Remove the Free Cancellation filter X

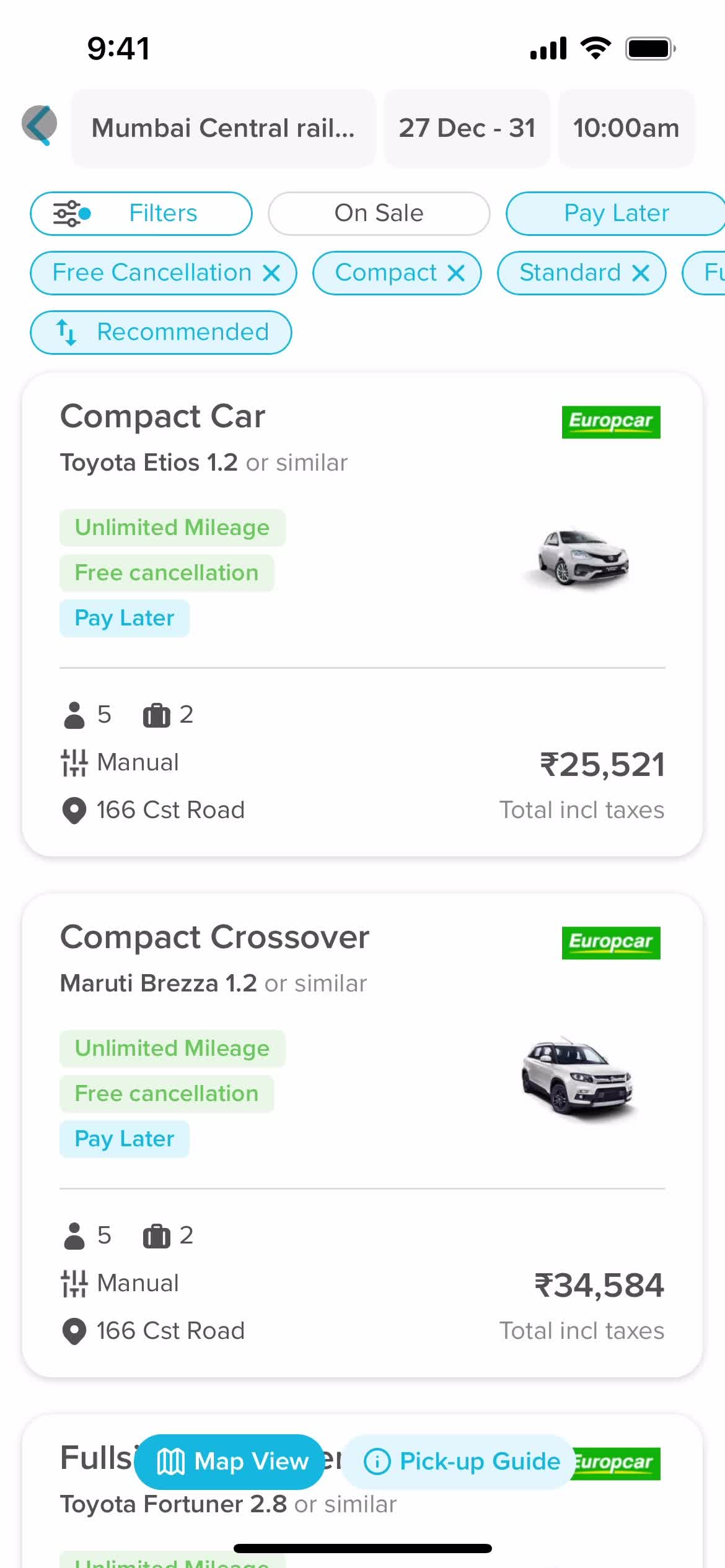(271, 273)
